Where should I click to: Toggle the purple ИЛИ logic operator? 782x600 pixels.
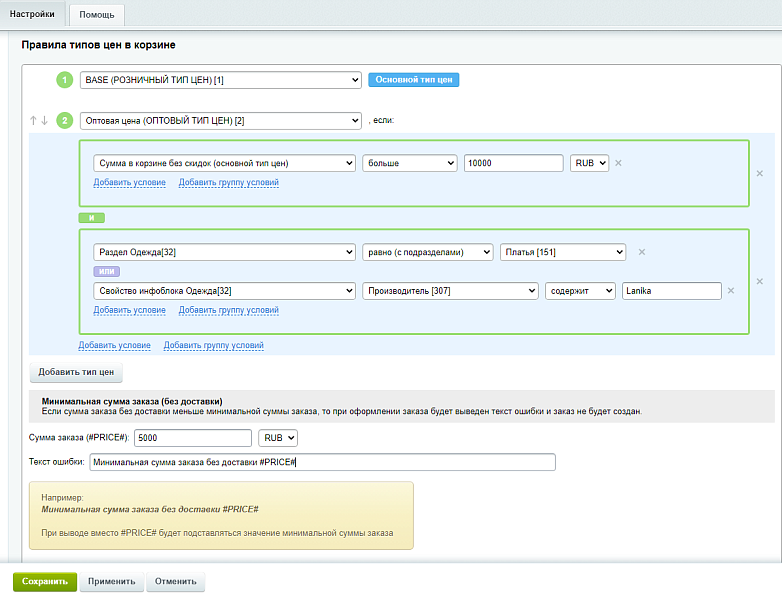[x=106, y=271]
